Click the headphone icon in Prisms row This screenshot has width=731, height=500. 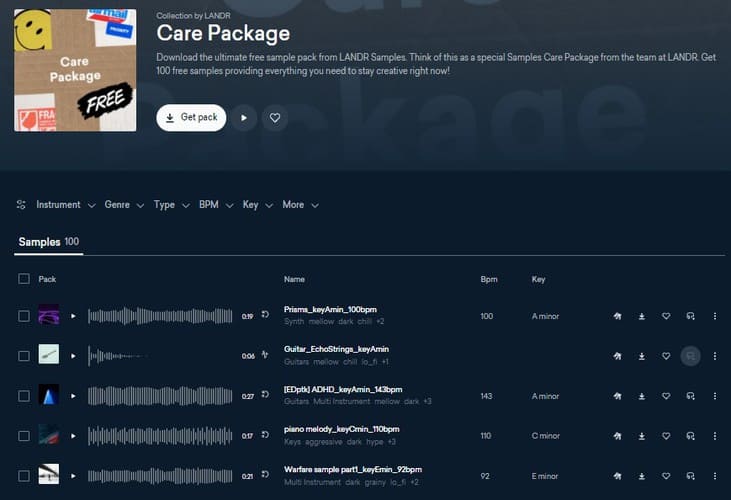coord(690,316)
